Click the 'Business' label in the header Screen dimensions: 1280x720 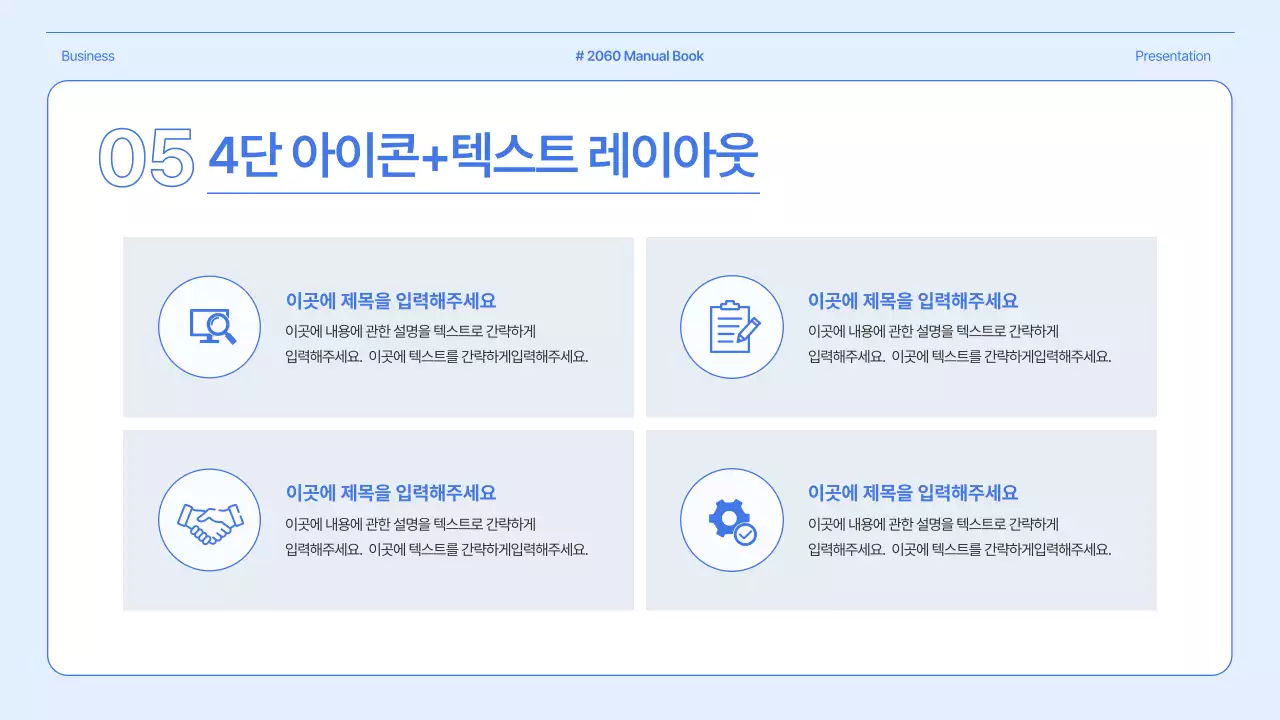pos(87,56)
